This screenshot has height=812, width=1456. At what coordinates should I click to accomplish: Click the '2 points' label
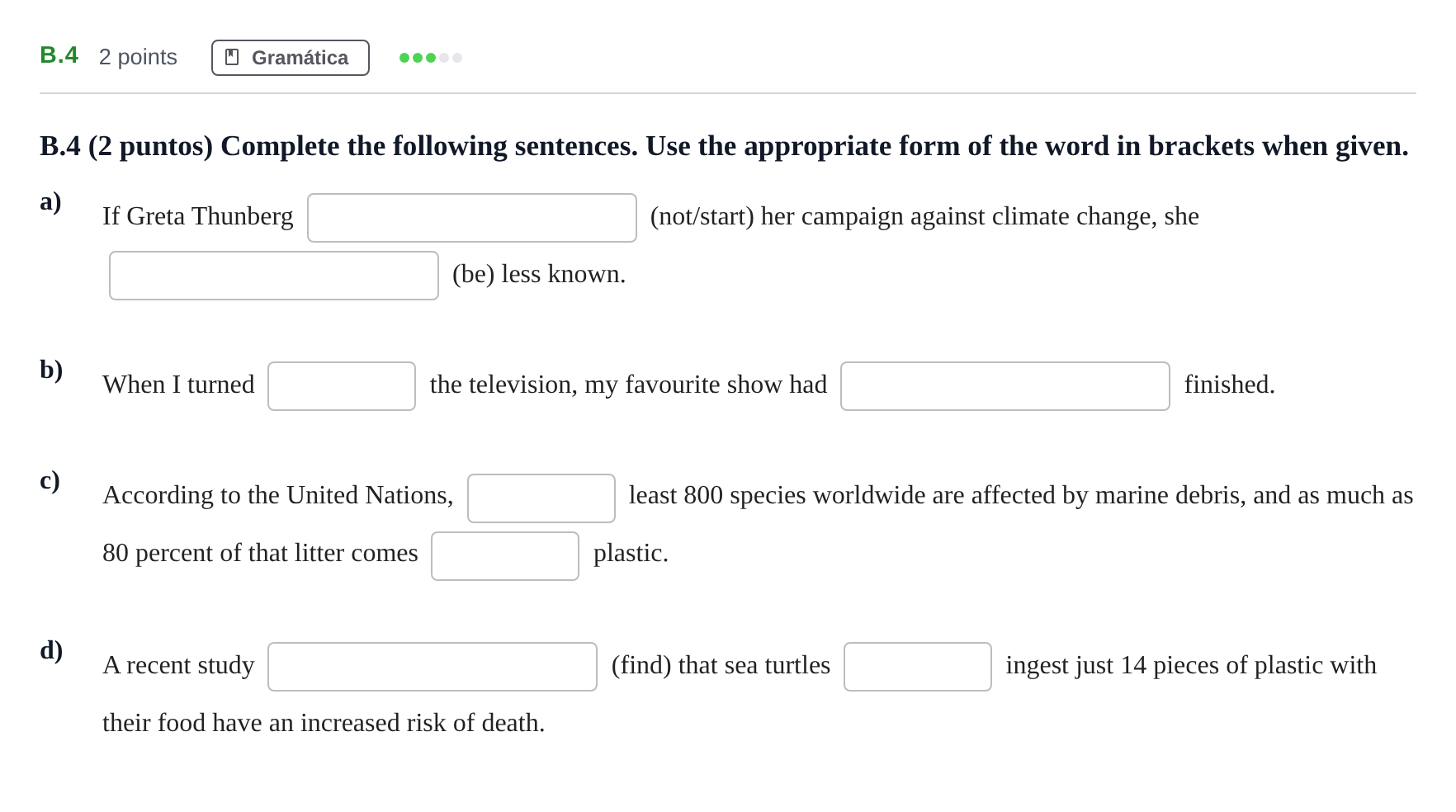[138, 57]
